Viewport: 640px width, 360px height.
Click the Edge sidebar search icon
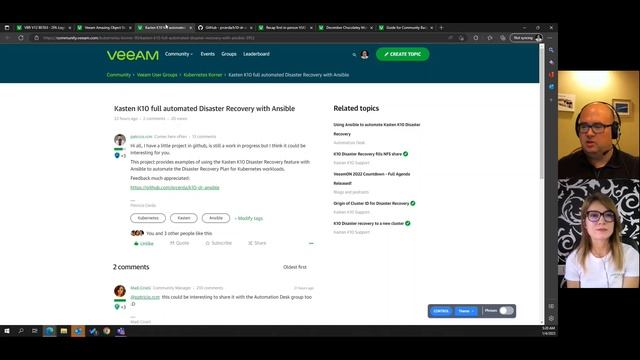[x=551, y=50]
